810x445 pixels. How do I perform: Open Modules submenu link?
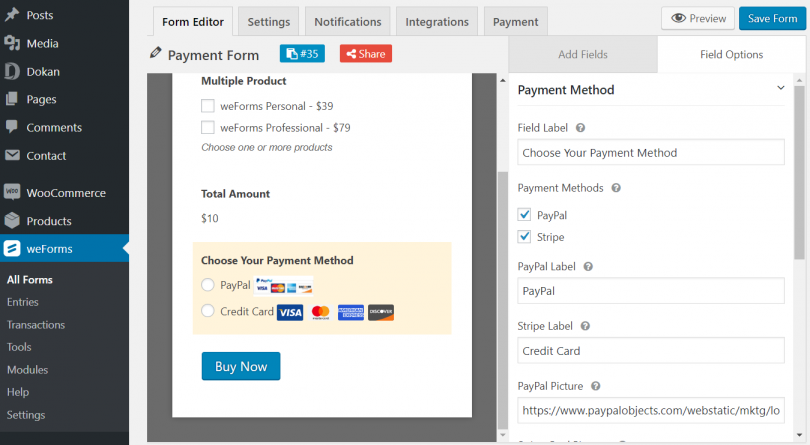[27, 370]
